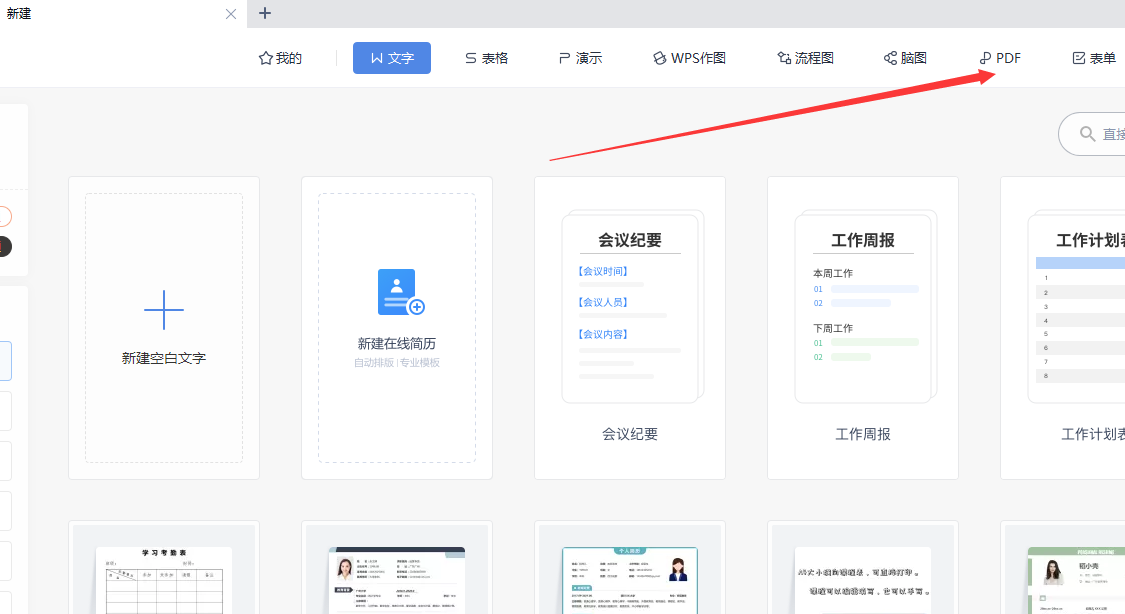Open the 流程图 flowchart section

click(x=805, y=58)
